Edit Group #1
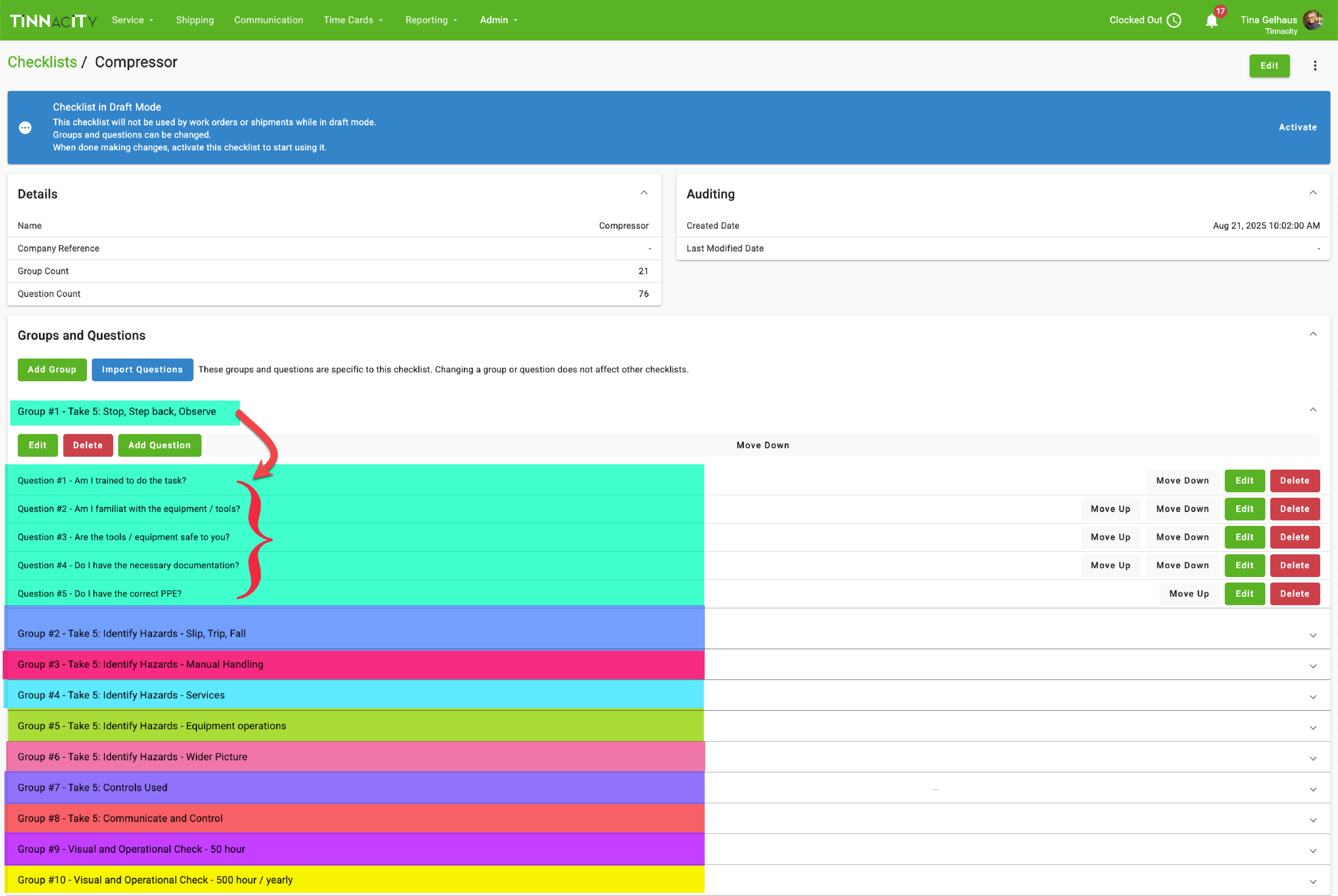The width and height of the screenshot is (1338, 896). 38,445
